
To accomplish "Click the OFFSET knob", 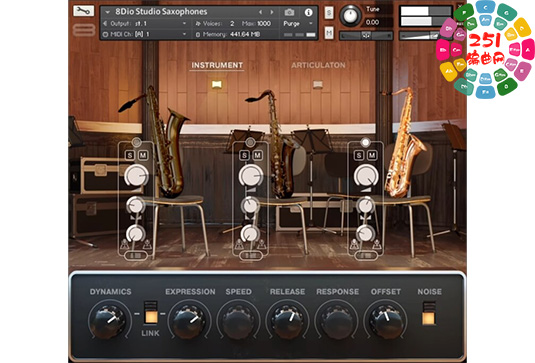I will pos(386,321).
